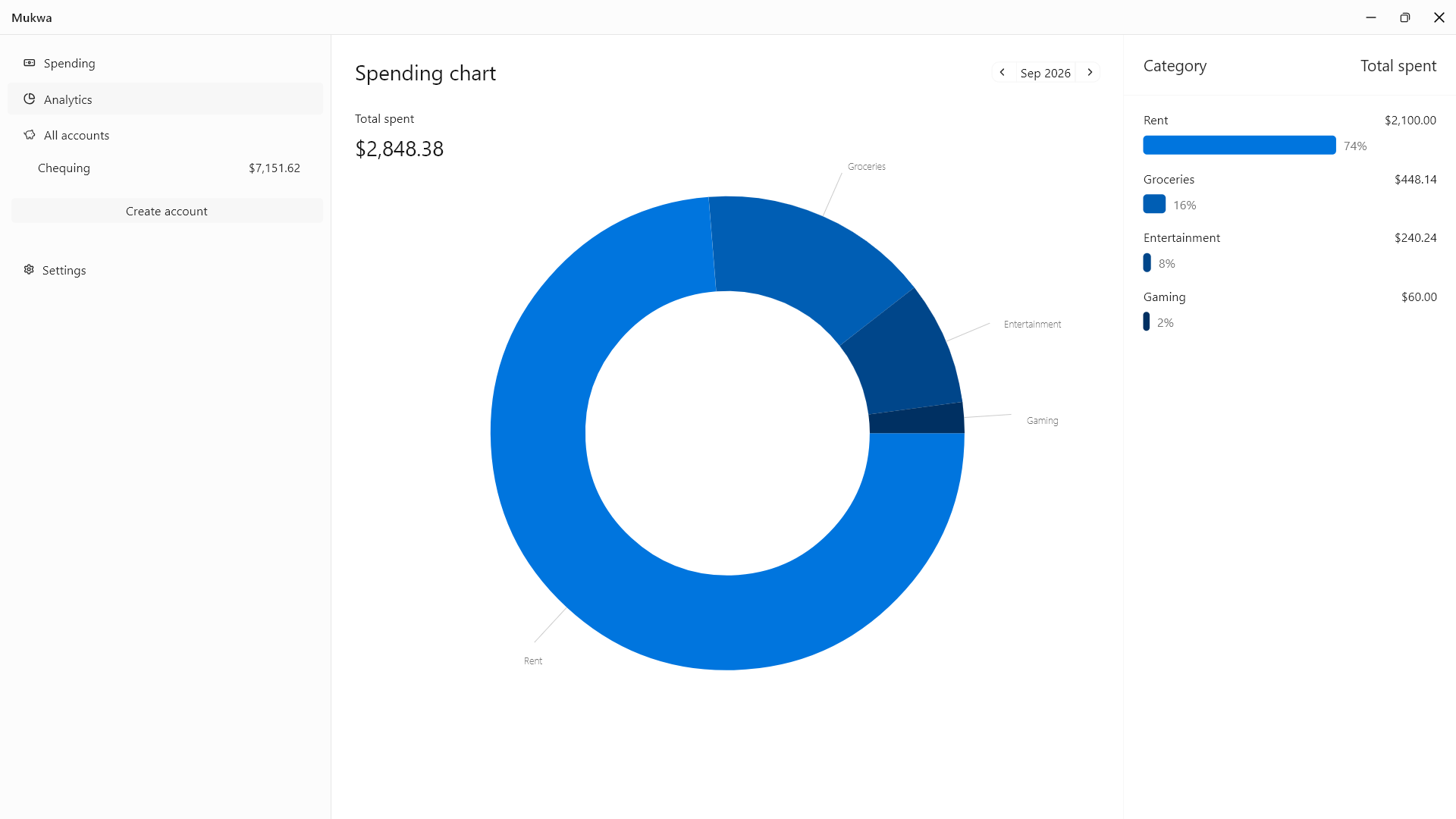The image size is (1456, 819).
Task: Go to next month arrow
Action: click(1090, 73)
